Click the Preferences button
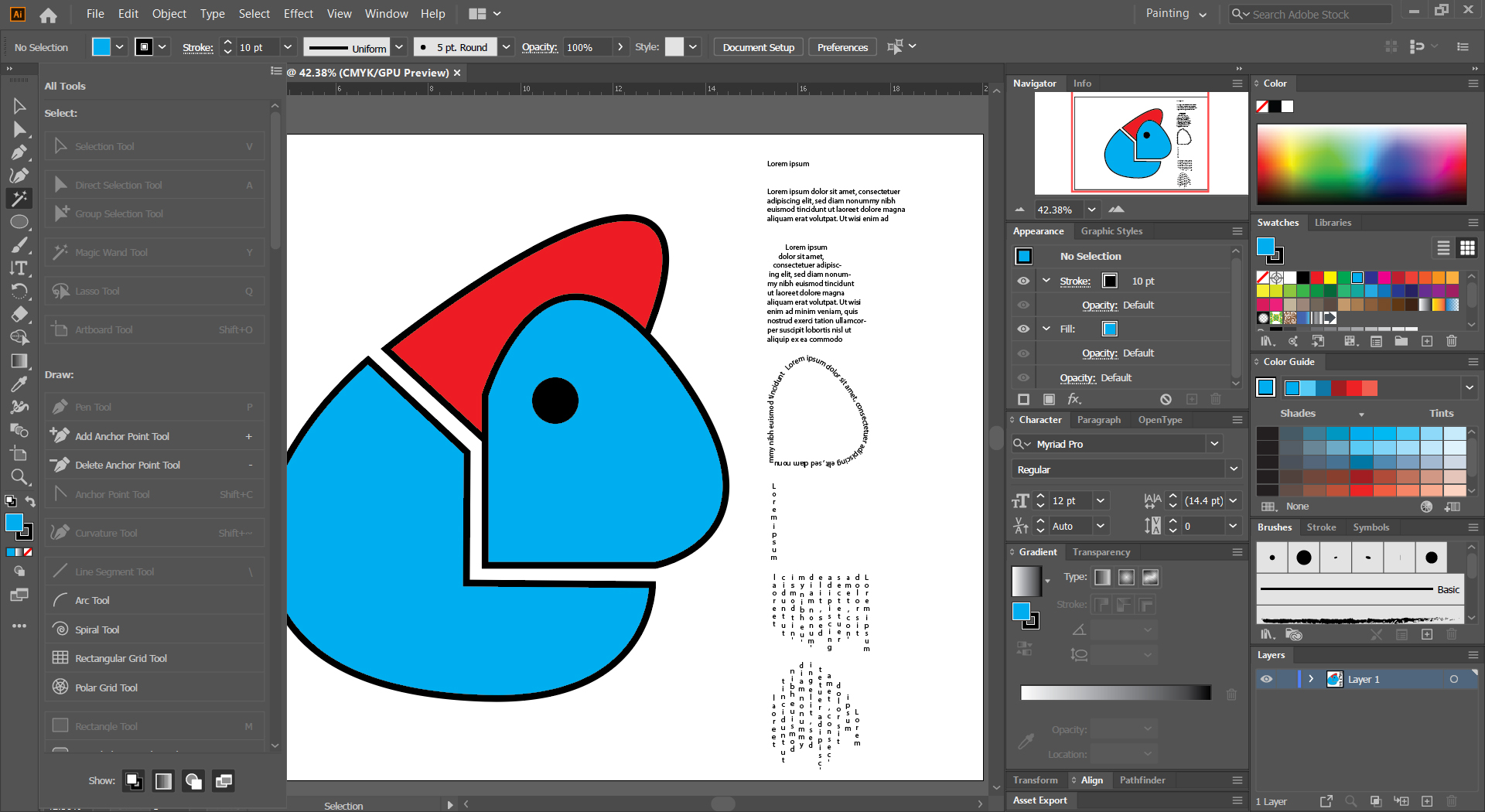This screenshot has width=1485, height=812. [x=842, y=47]
